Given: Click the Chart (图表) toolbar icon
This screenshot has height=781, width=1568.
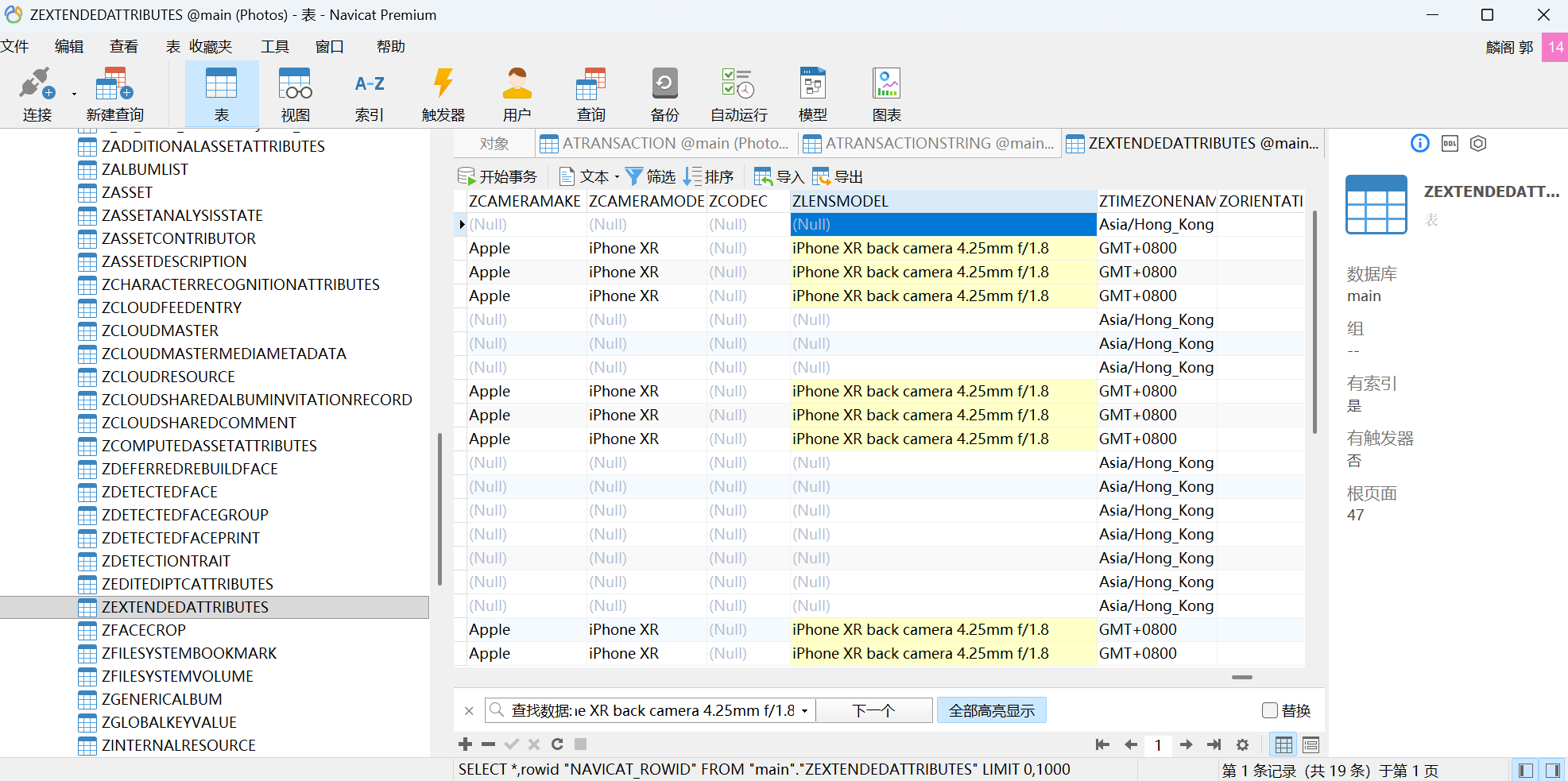Looking at the screenshot, I should click(x=886, y=84).
